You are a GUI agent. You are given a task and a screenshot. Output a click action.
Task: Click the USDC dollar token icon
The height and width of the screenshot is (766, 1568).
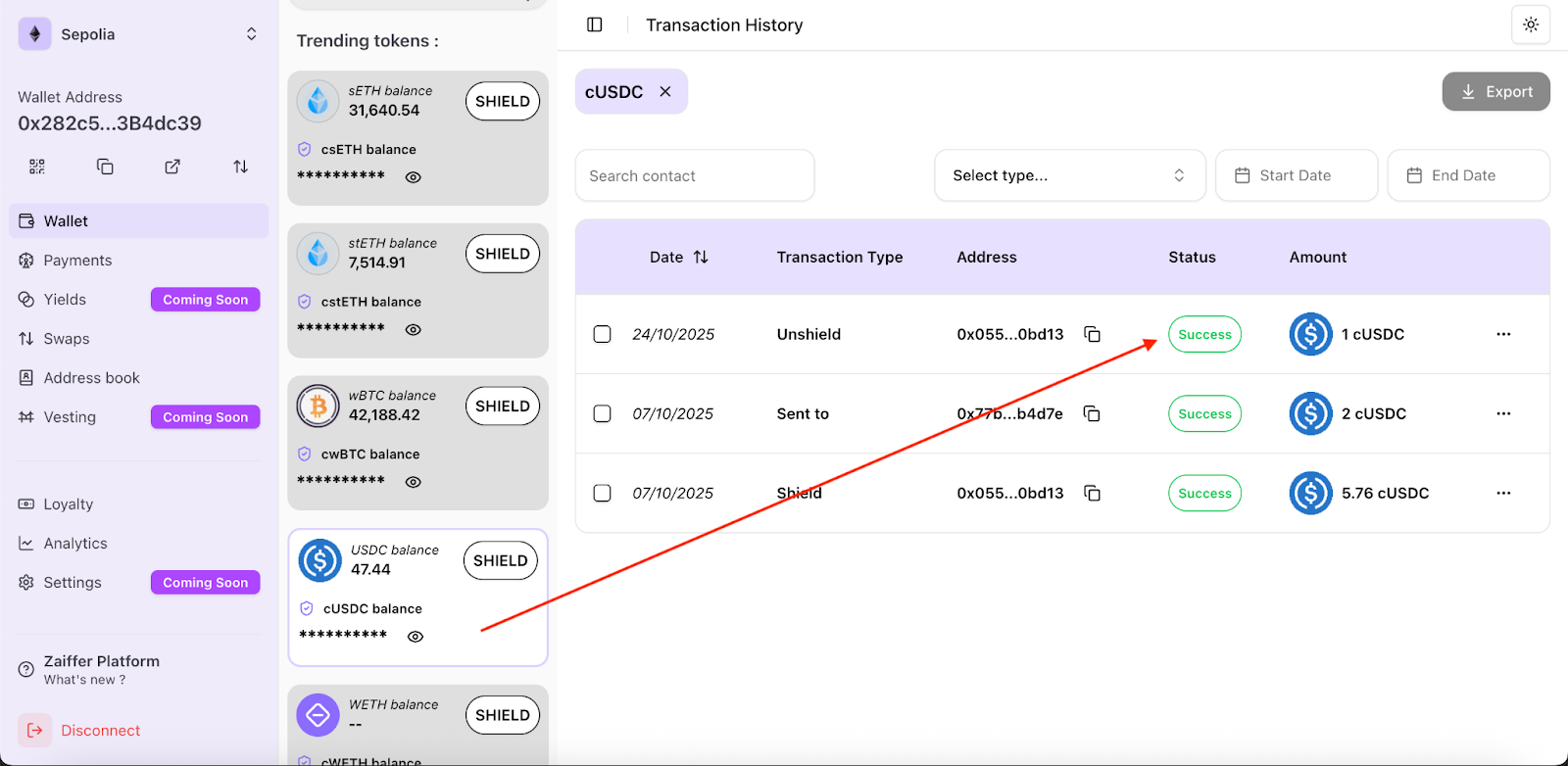pos(319,560)
